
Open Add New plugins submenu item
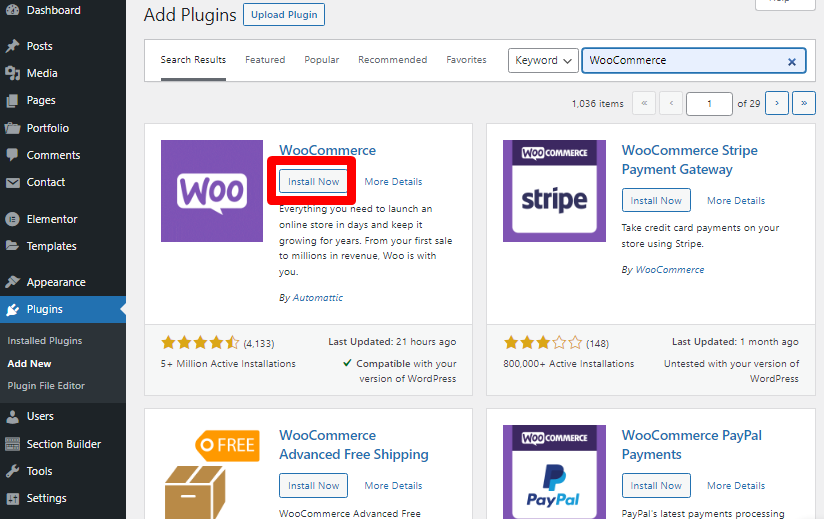[x=29, y=364]
